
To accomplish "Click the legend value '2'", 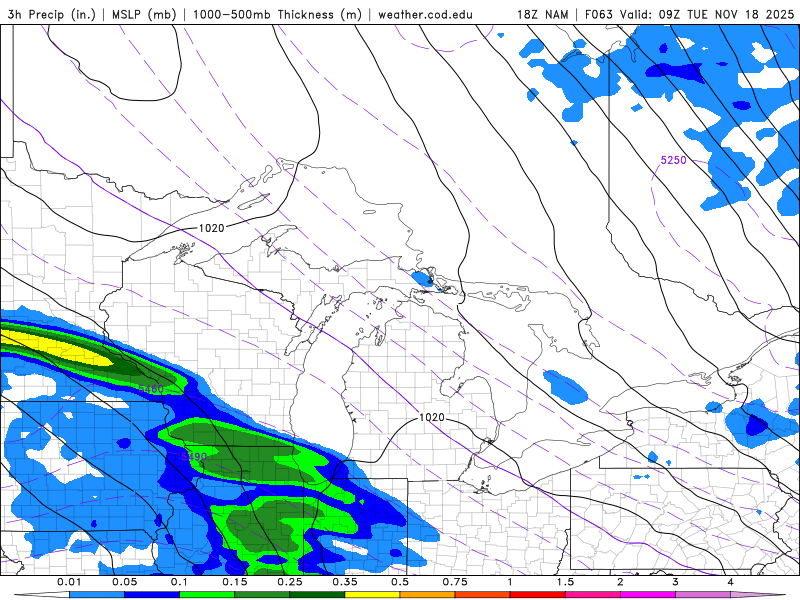I will [620, 582].
